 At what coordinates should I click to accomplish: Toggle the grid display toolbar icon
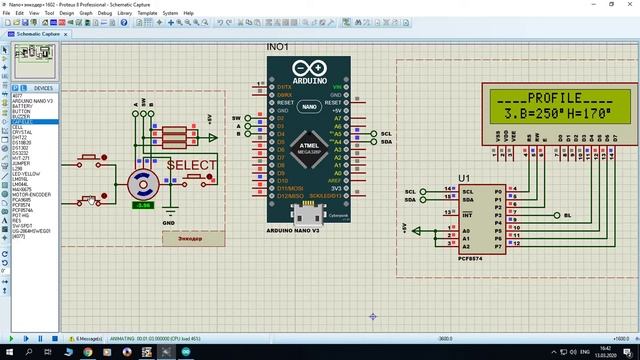[x=148, y=23]
